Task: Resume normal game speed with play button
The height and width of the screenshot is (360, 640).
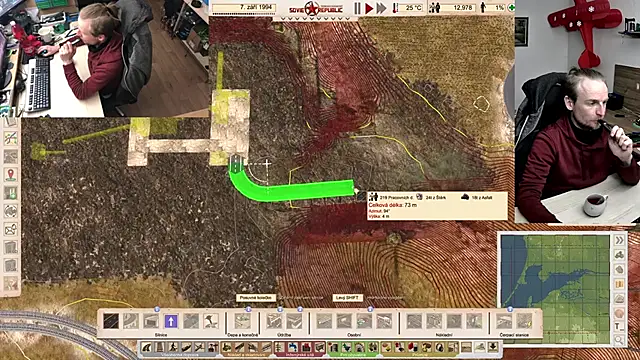Action: point(369,8)
